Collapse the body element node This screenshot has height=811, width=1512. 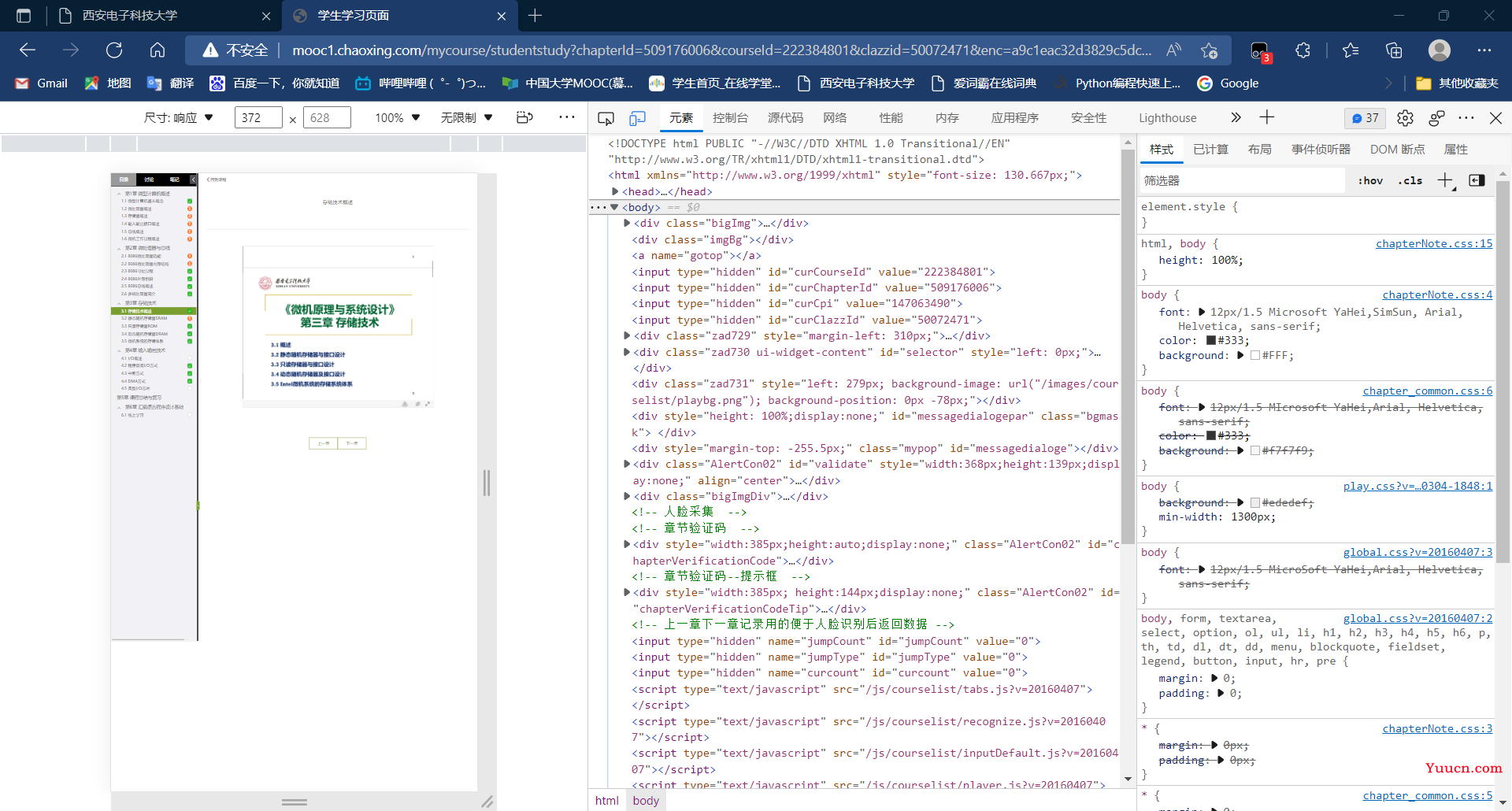coord(614,207)
